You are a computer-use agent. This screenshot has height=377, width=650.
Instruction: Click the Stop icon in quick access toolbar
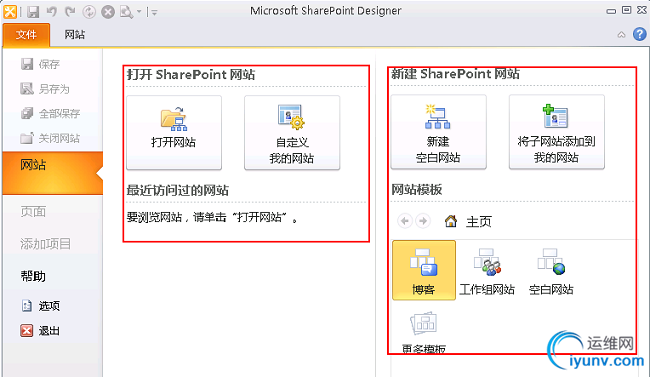tap(108, 12)
